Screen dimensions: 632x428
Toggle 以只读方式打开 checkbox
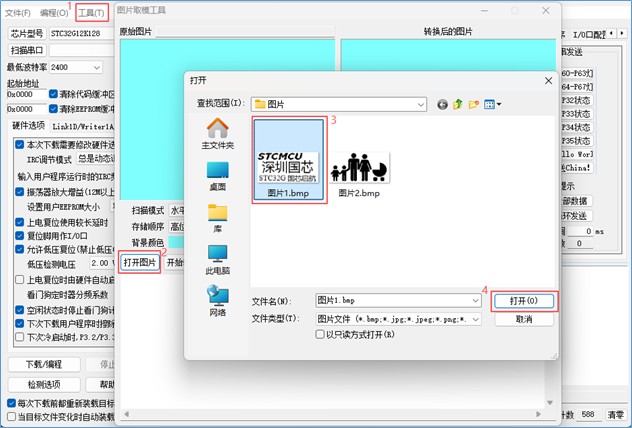[x=320, y=335]
